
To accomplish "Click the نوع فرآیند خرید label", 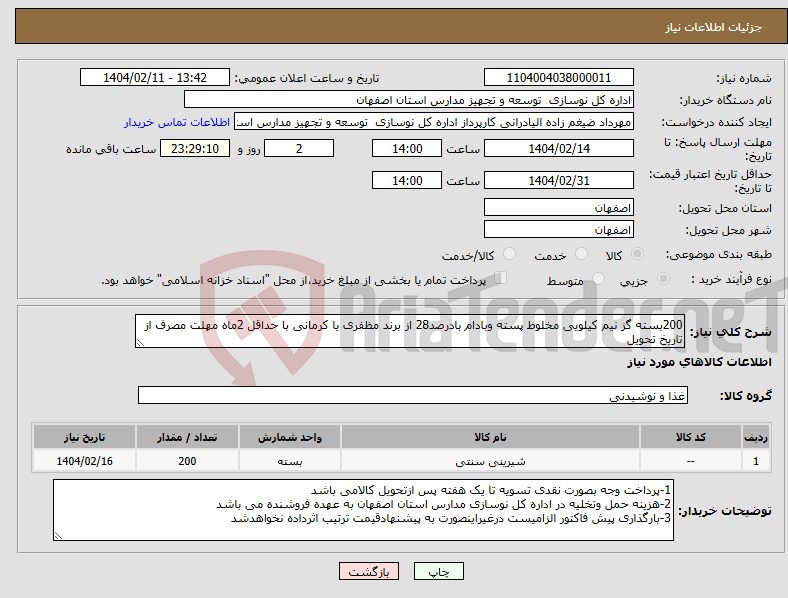I will pos(731,279).
